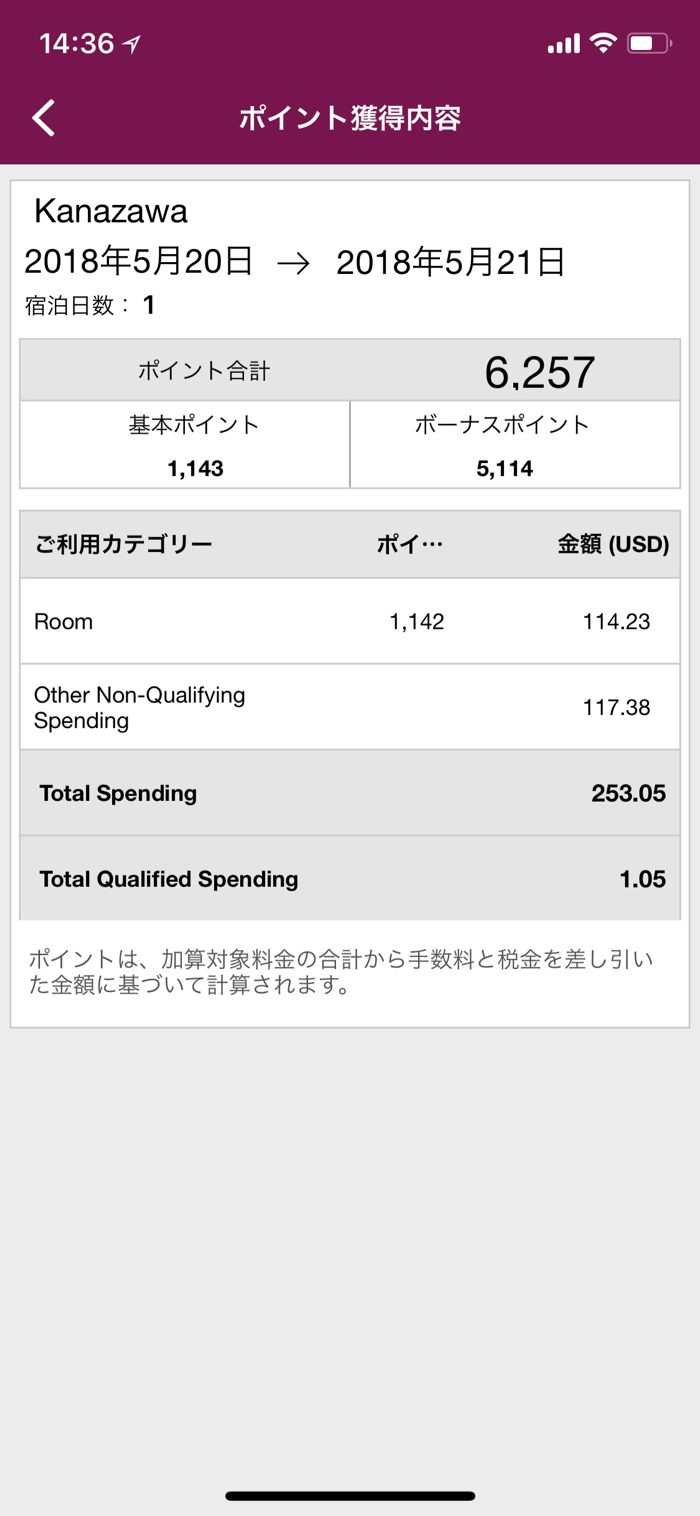Tap the battery status icon
Image resolution: width=700 pixels, height=1516 pixels.
(649, 43)
